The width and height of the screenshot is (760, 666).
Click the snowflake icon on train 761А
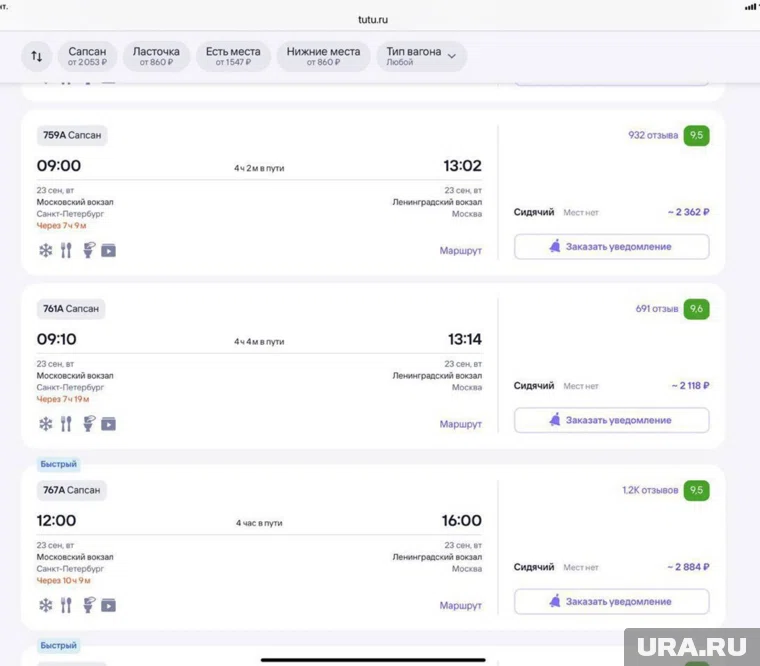click(45, 424)
